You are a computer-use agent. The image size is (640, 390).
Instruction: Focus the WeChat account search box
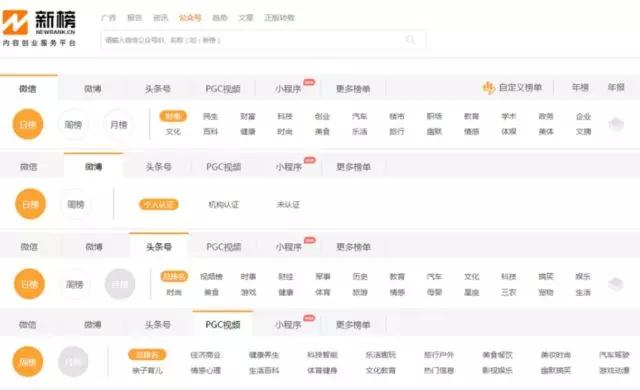[x=263, y=40]
